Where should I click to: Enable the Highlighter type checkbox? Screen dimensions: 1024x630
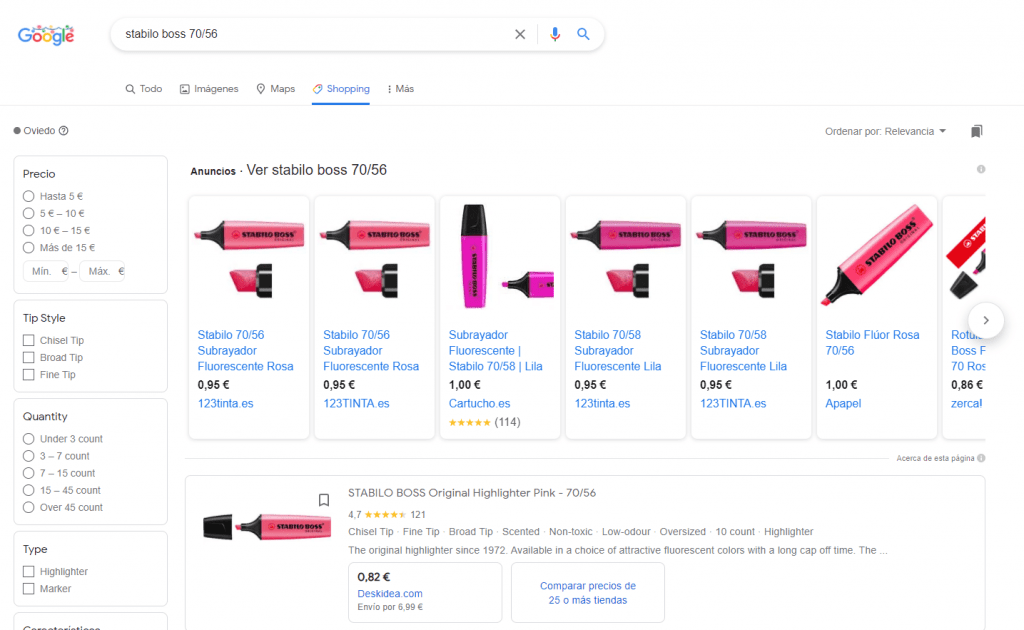click(x=28, y=571)
